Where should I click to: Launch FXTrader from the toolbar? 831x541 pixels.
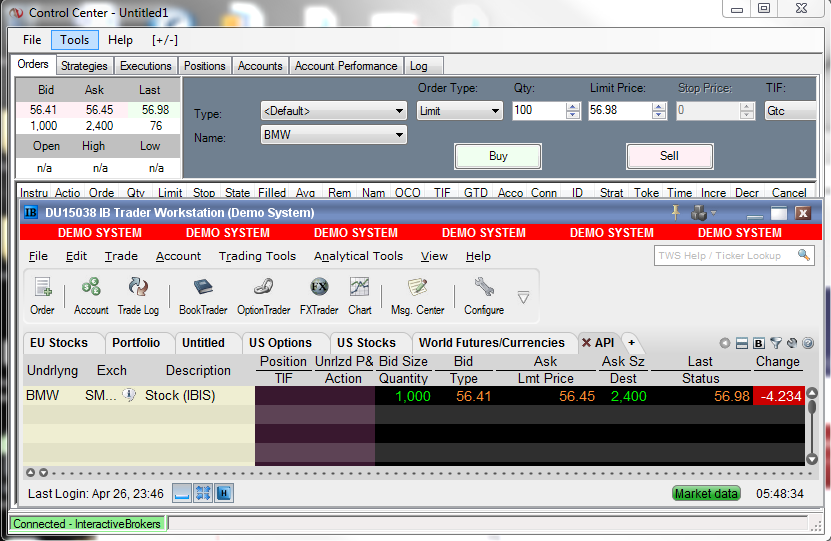(x=319, y=296)
